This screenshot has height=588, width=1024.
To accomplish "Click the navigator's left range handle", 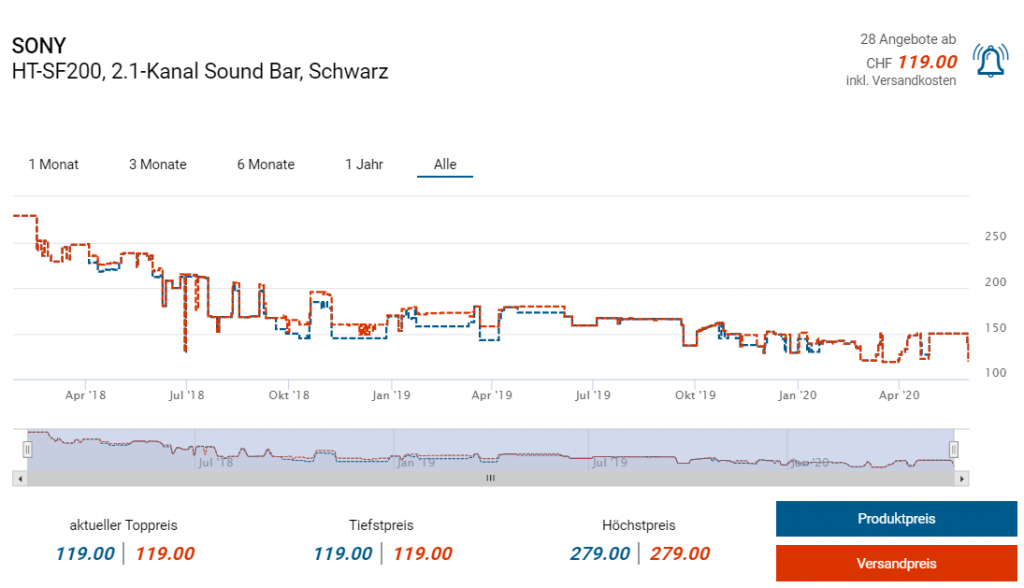I will (27, 450).
